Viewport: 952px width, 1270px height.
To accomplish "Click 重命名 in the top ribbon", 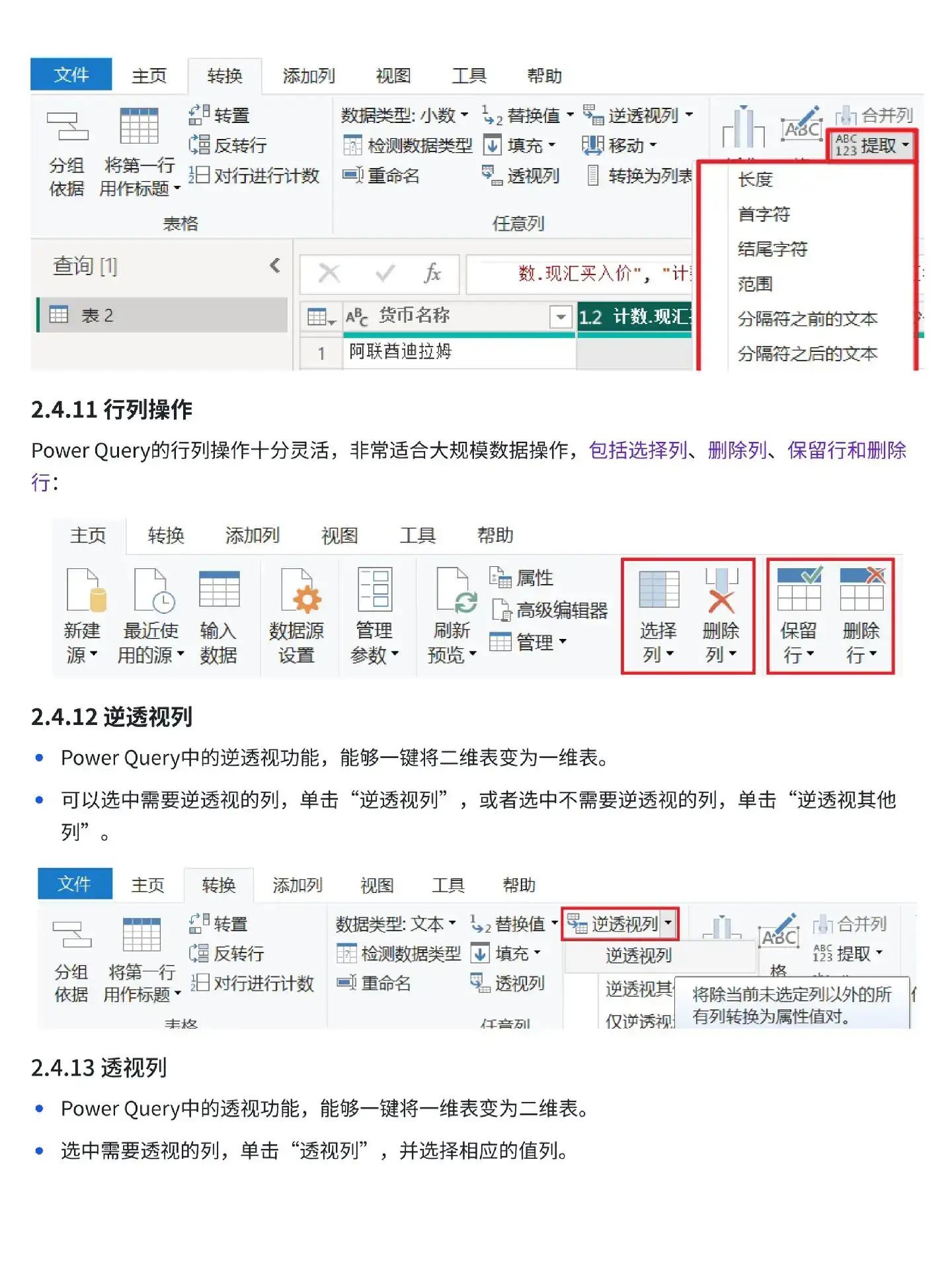I will click(x=381, y=175).
